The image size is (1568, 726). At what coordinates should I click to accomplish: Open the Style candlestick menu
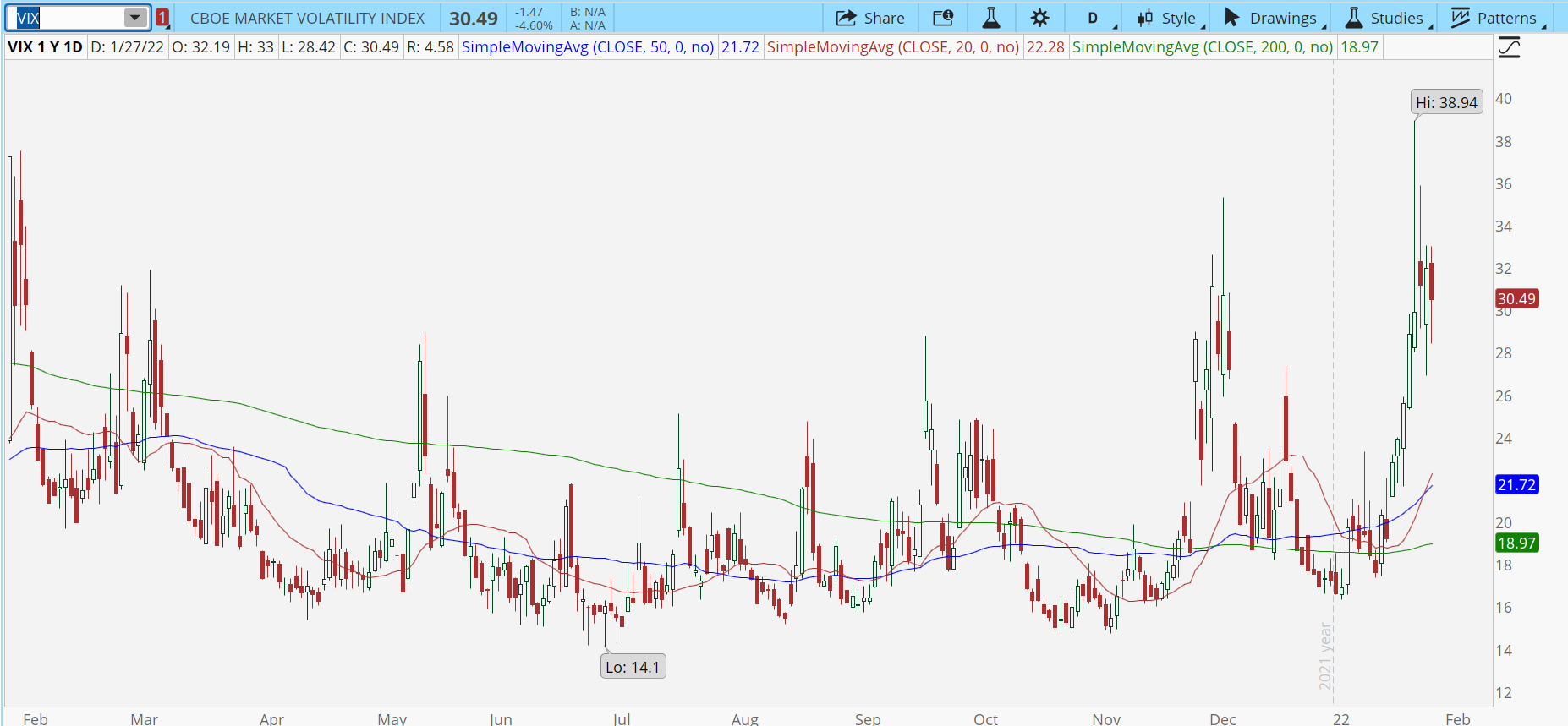pyautogui.click(x=1167, y=18)
